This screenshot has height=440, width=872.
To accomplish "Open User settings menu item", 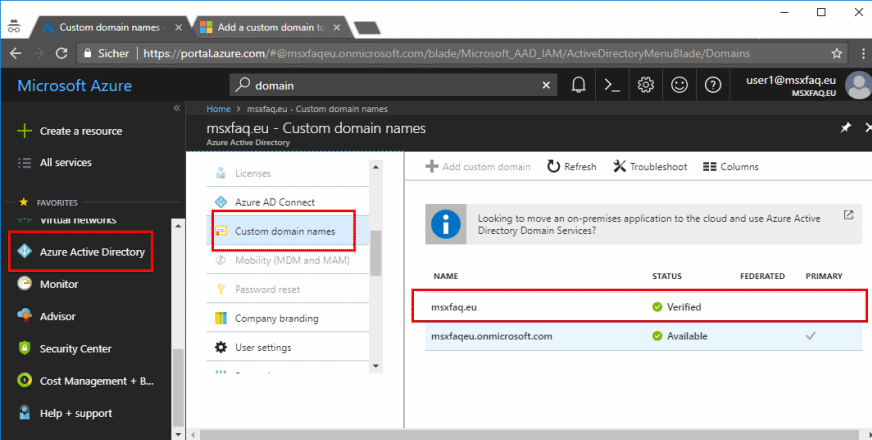I will point(287,347).
